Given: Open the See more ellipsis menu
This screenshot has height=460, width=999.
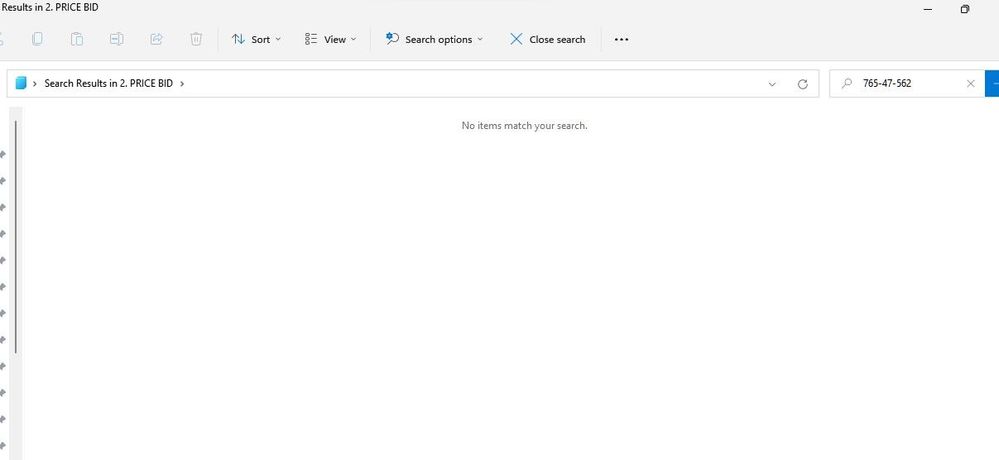Looking at the screenshot, I should (x=621, y=40).
